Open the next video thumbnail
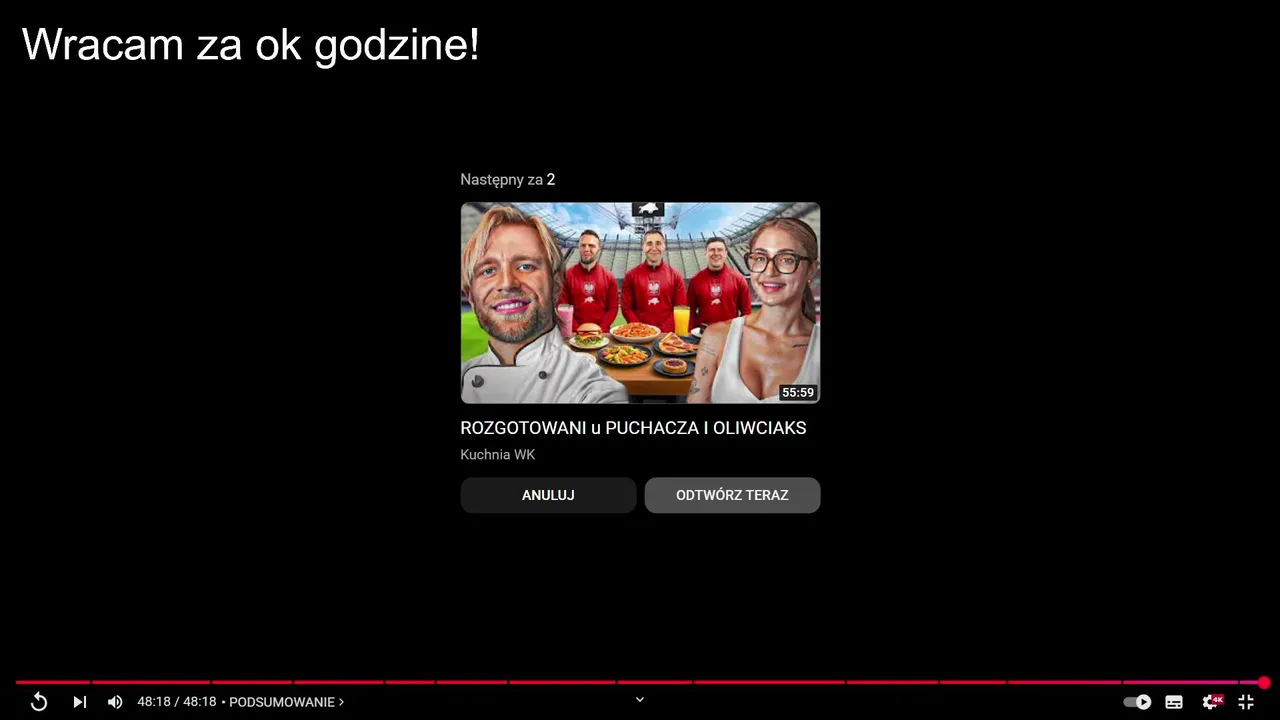This screenshot has height=720, width=1280. point(640,303)
